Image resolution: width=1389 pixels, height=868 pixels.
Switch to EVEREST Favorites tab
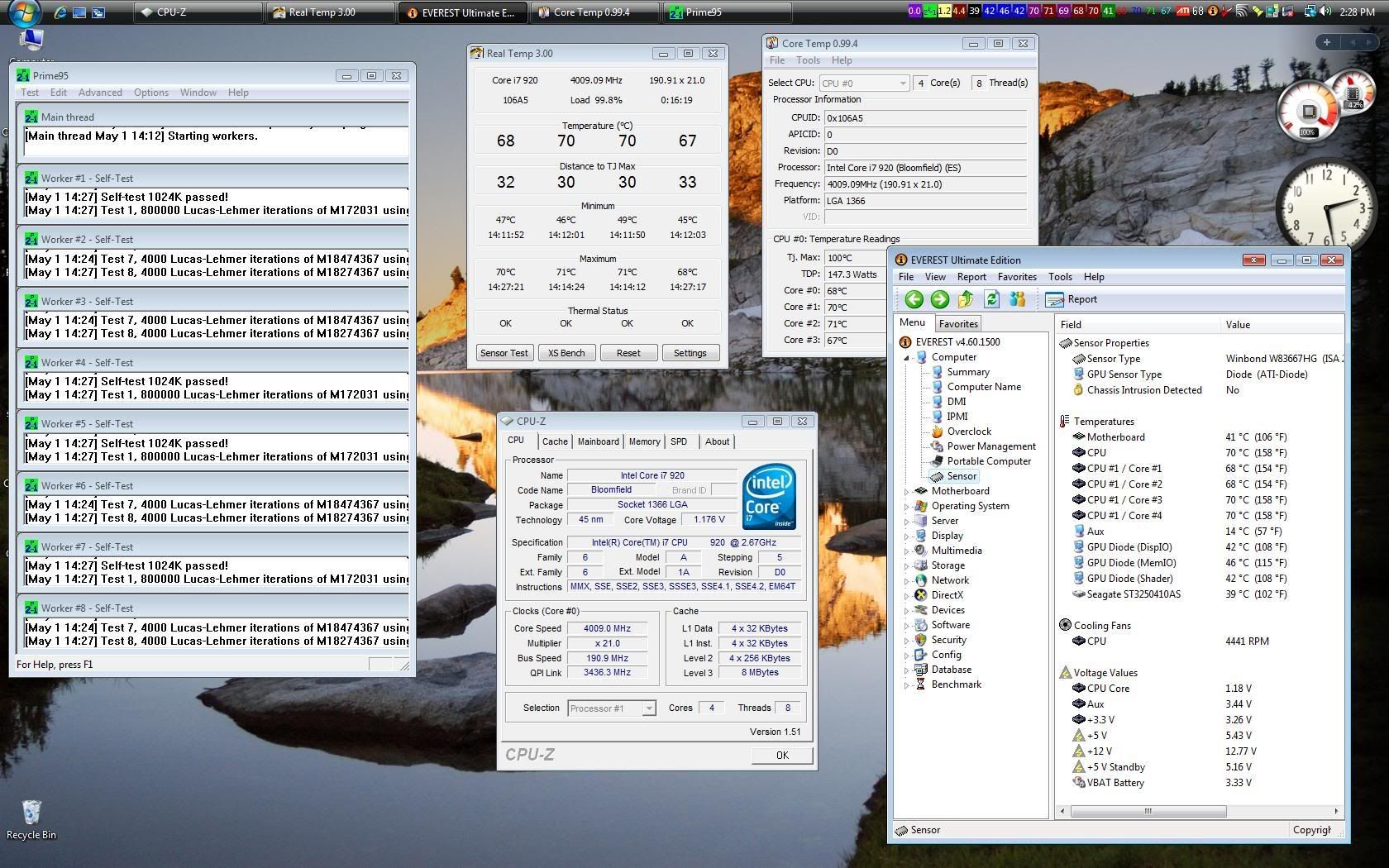coord(958,324)
